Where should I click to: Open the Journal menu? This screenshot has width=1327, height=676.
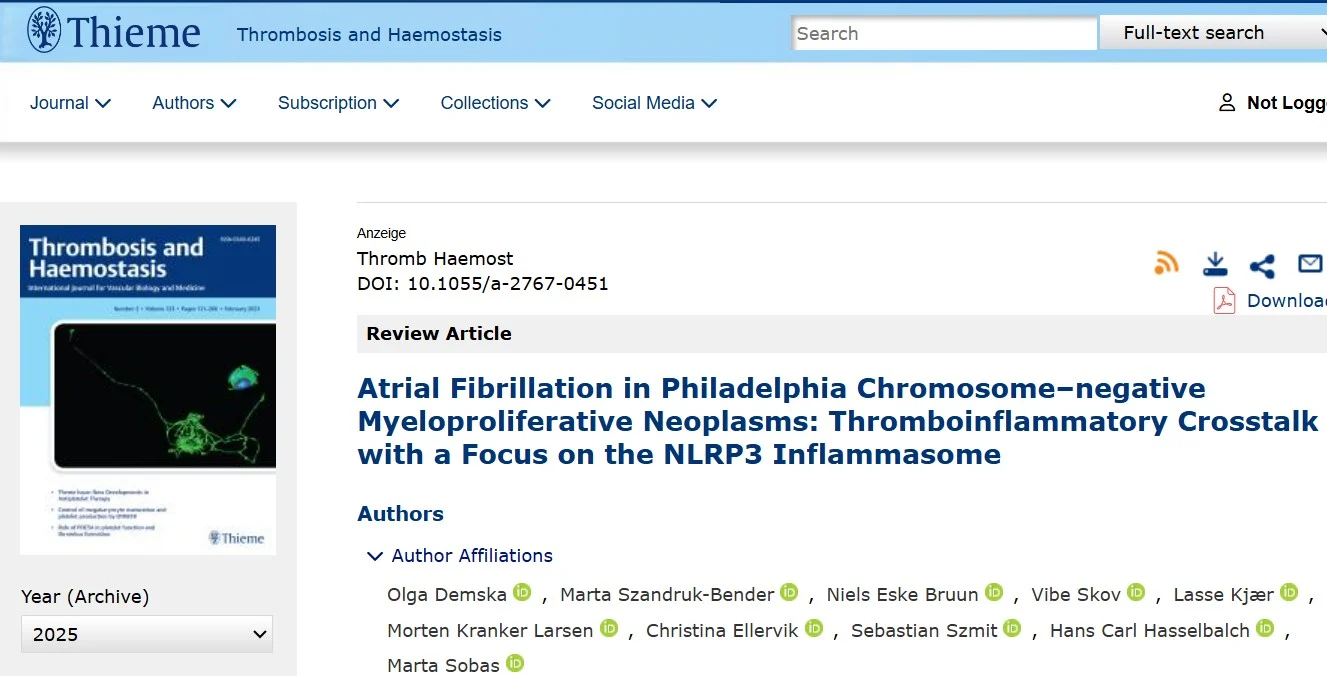69,102
